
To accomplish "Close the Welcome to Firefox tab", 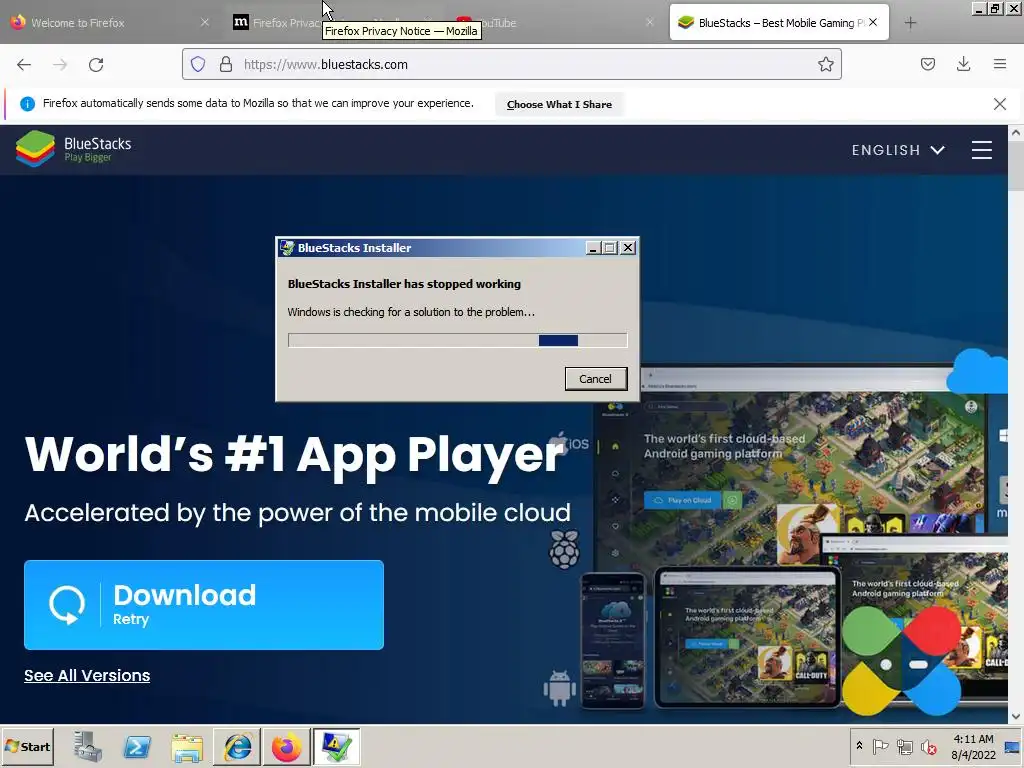I will point(204,22).
